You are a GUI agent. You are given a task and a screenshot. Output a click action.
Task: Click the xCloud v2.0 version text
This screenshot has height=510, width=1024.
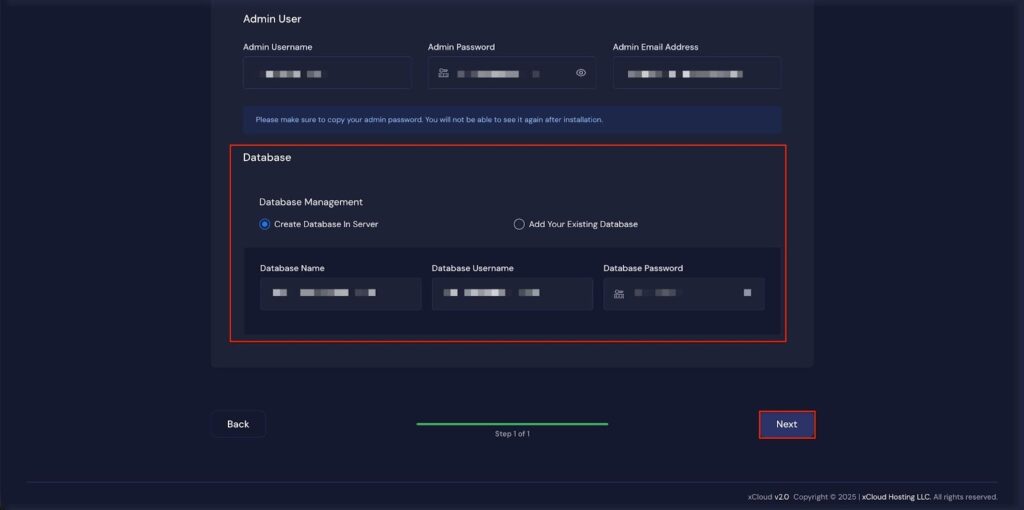point(768,496)
